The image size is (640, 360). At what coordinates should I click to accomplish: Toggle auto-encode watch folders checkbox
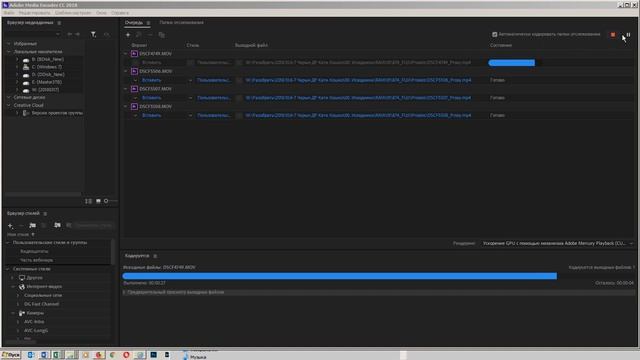pos(495,34)
